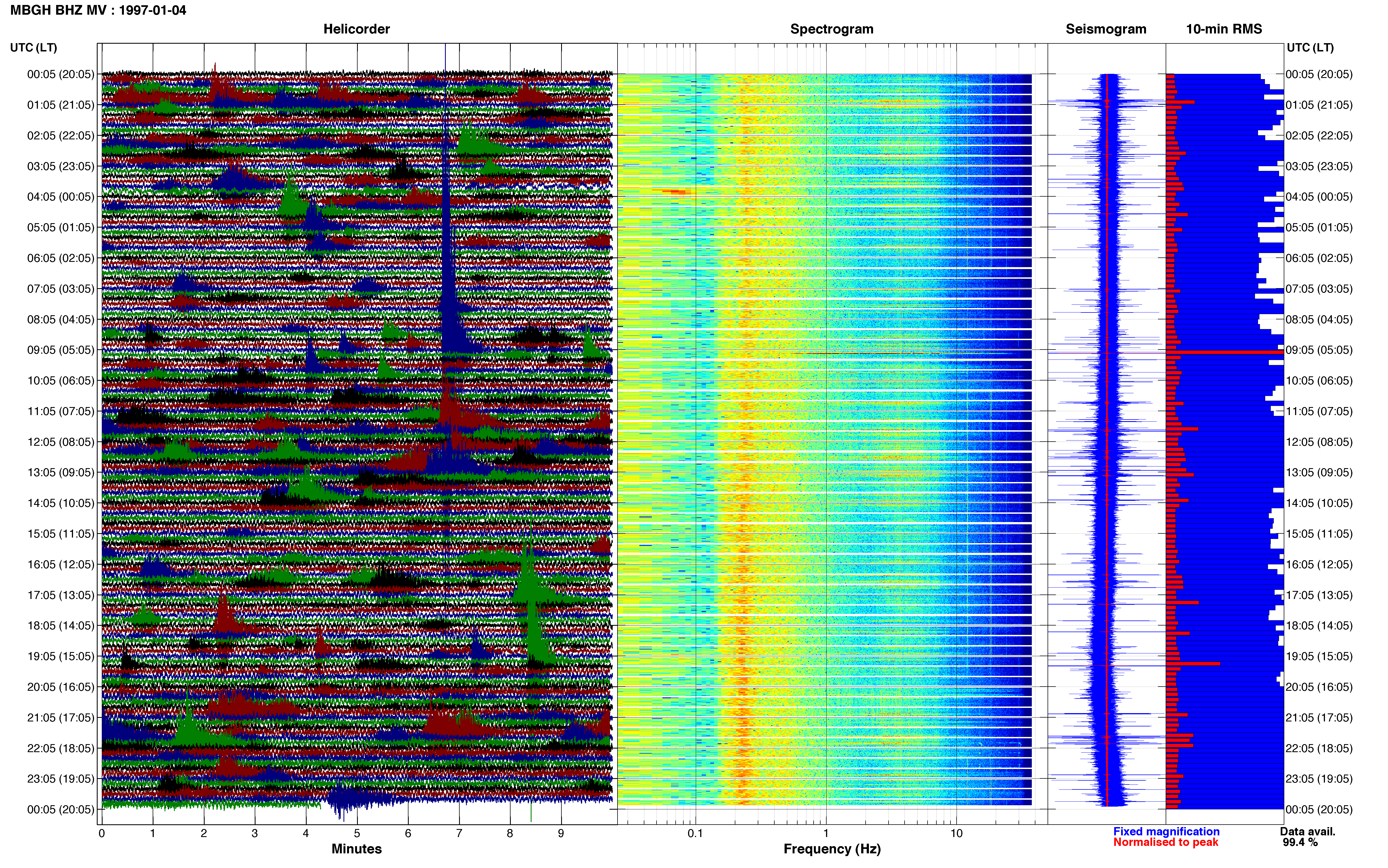Click the 'Normalised to peak' legend text
The image size is (1388, 868).
[1166, 842]
